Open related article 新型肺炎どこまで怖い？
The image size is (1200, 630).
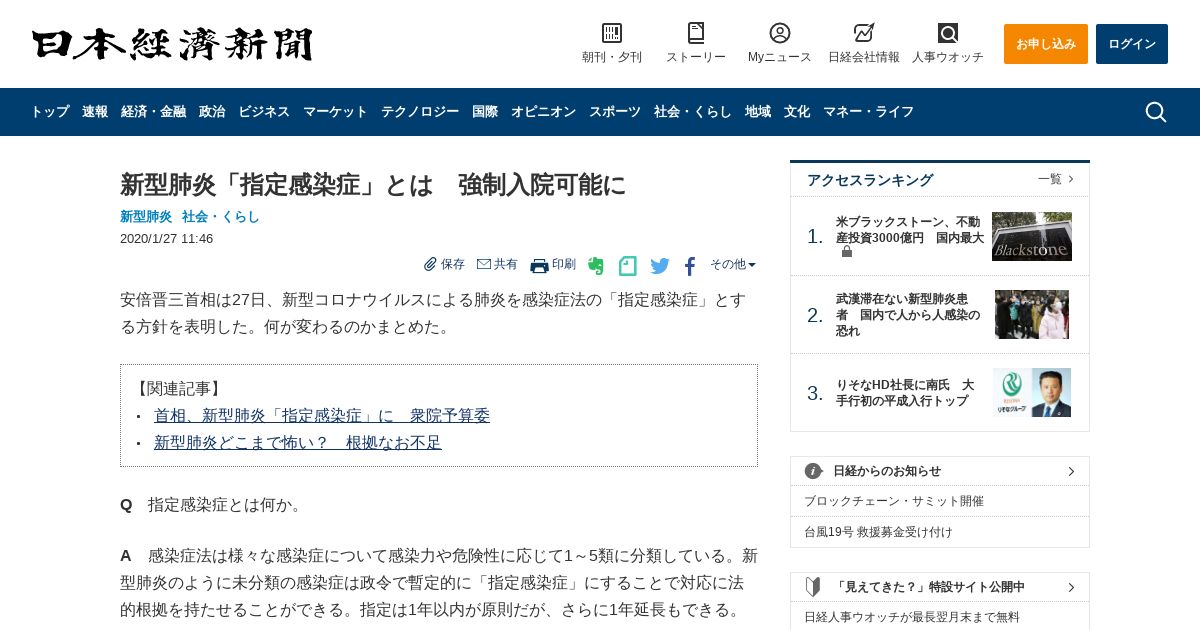(x=298, y=443)
